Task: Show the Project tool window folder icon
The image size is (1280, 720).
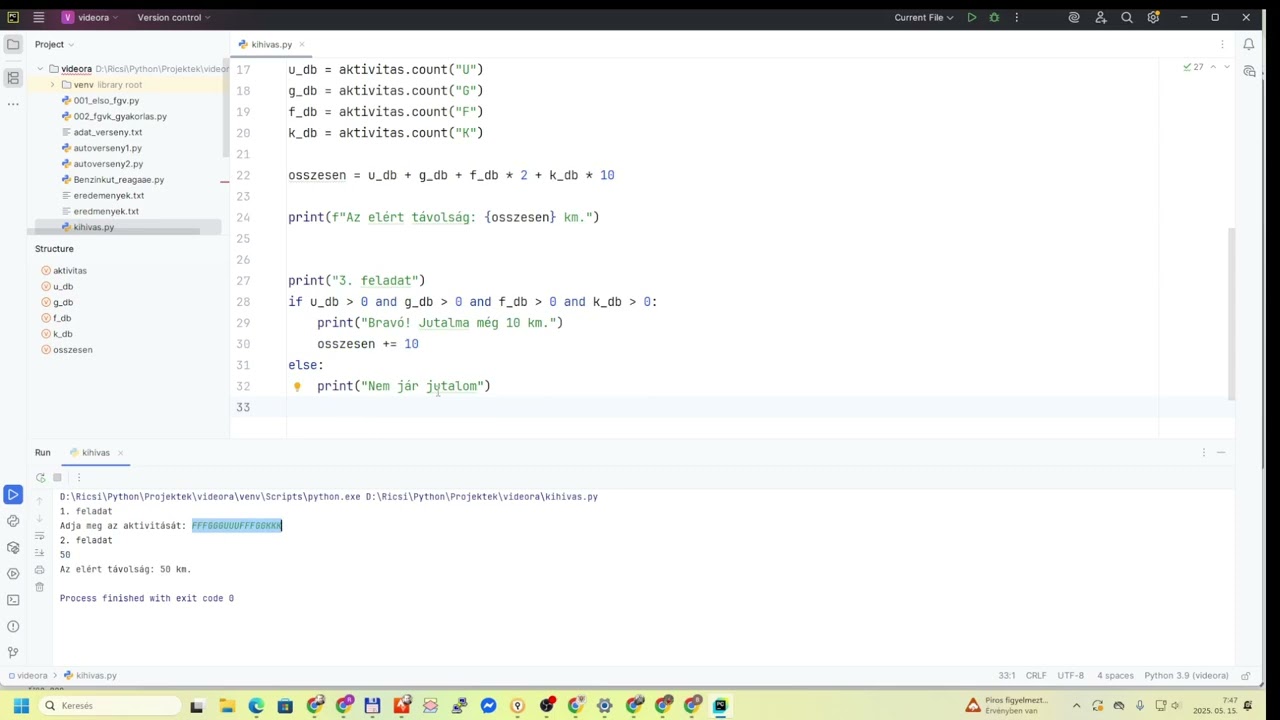Action: [x=13, y=44]
